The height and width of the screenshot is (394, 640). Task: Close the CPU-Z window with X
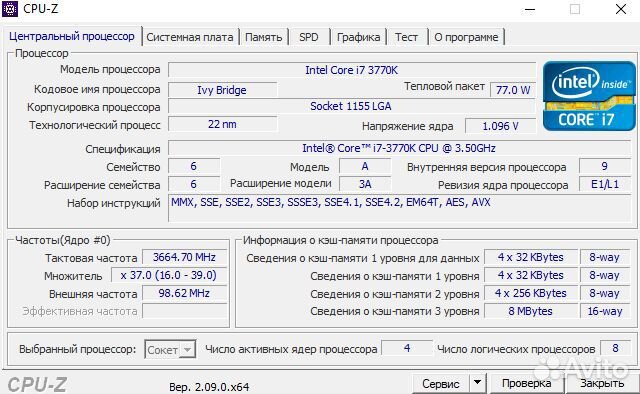click(621, 9)
